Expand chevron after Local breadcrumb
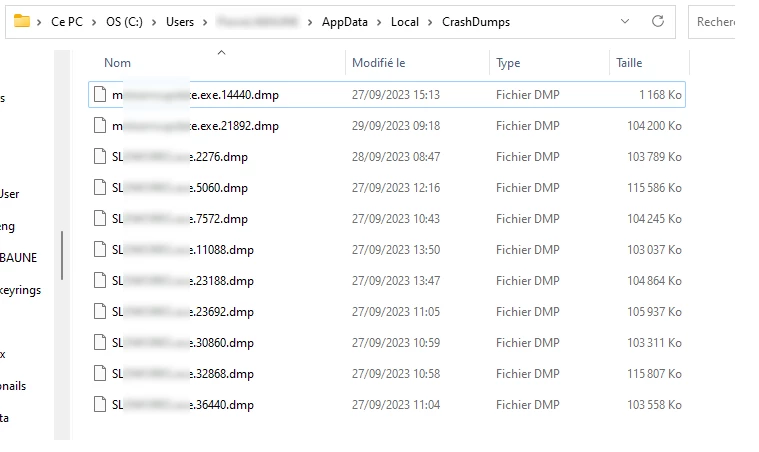Image resolution: width=759 pixels, height=452 pixels. click(x=430, y=22)
